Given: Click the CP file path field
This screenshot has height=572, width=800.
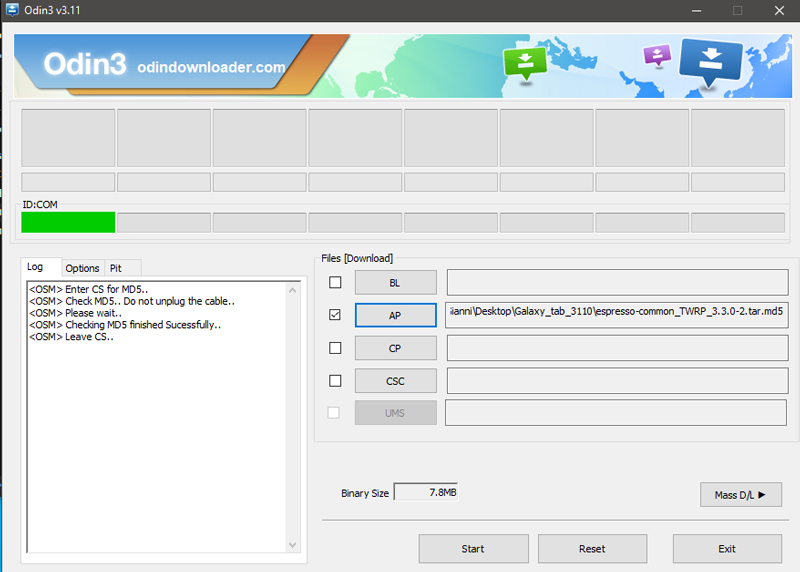Looking at the screenshot, I should [617, 348].
